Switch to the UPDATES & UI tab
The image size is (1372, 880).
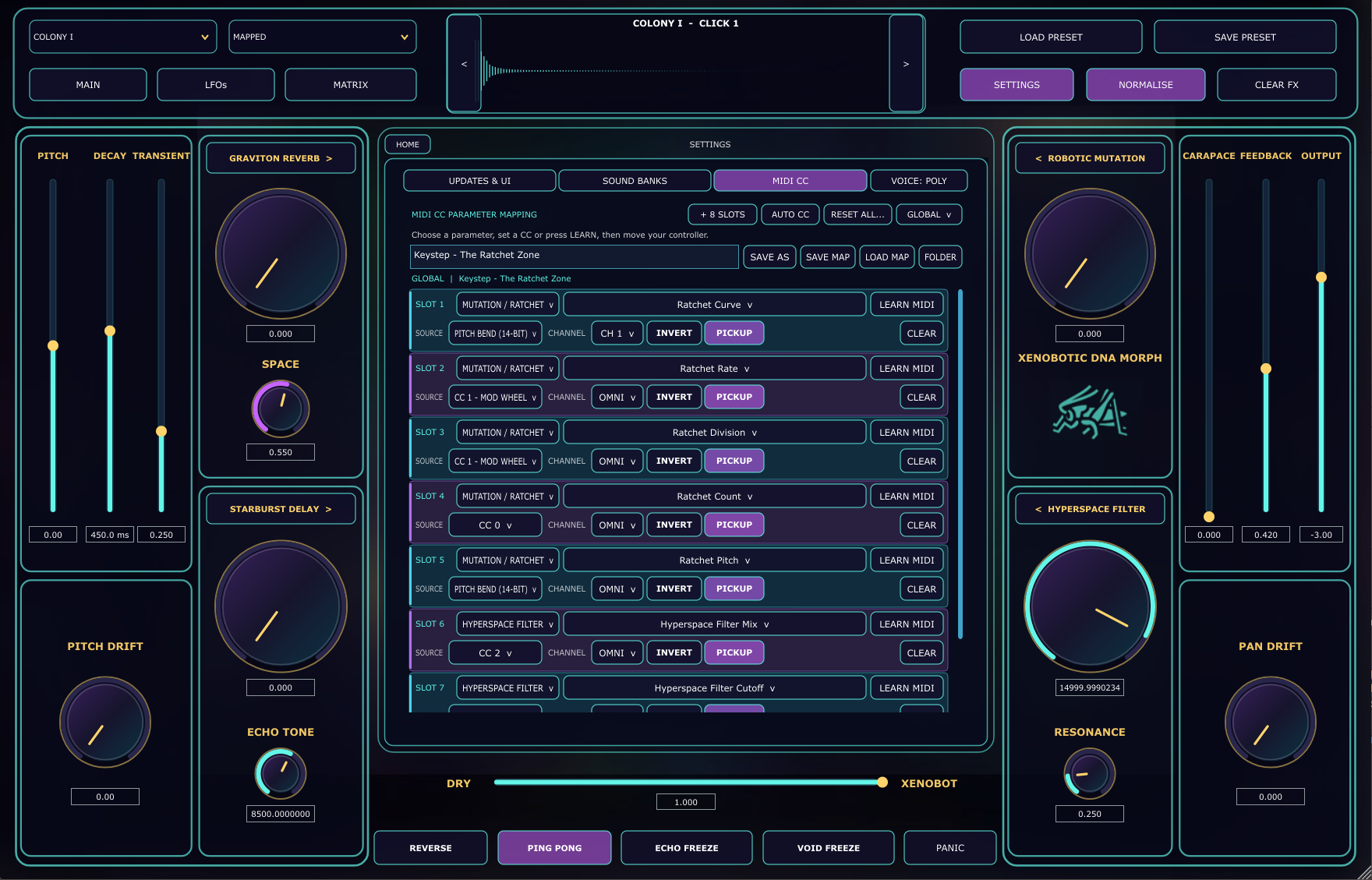tap(479, 181)
